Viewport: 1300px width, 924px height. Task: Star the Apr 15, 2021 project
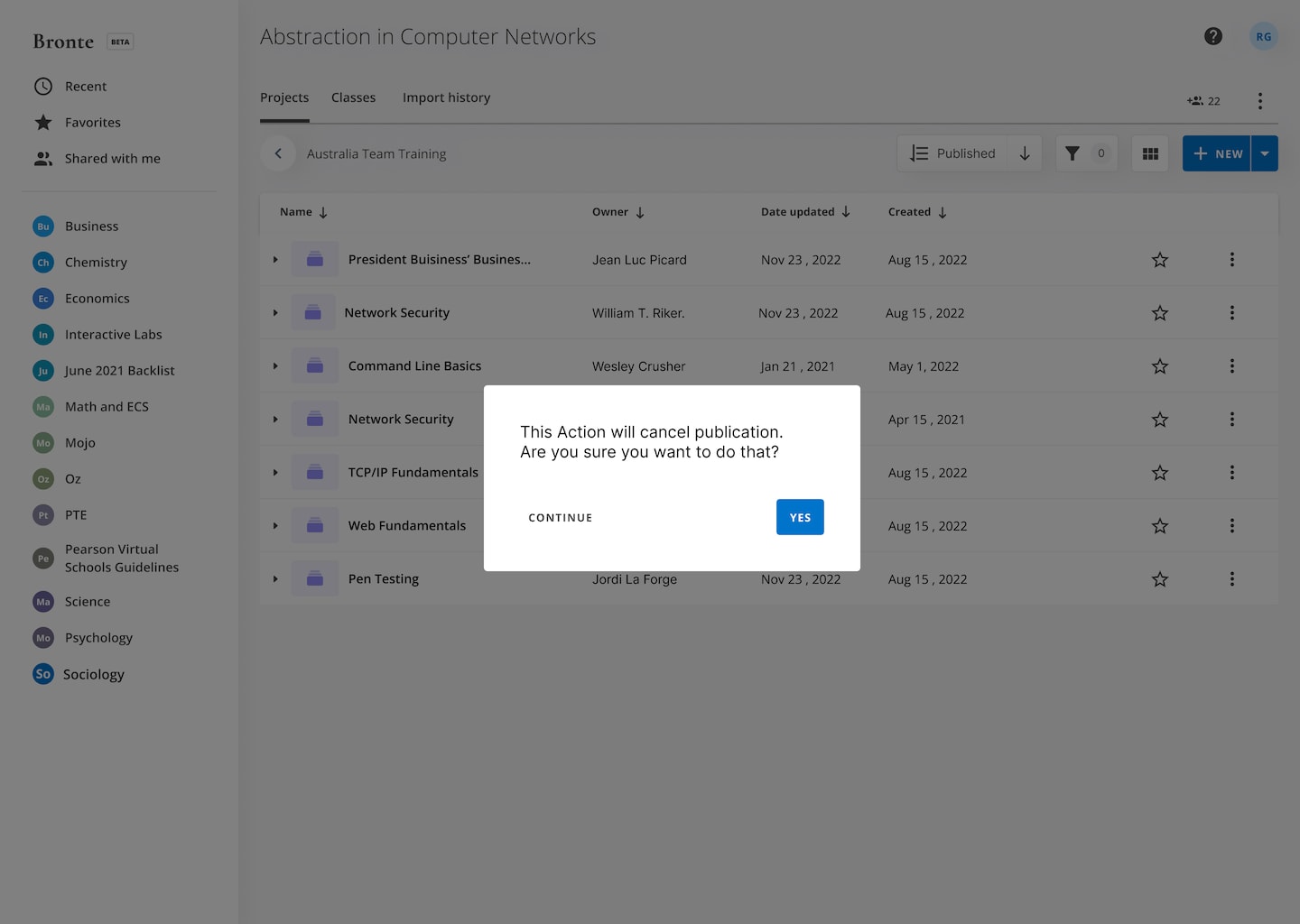pos(1160,420)
